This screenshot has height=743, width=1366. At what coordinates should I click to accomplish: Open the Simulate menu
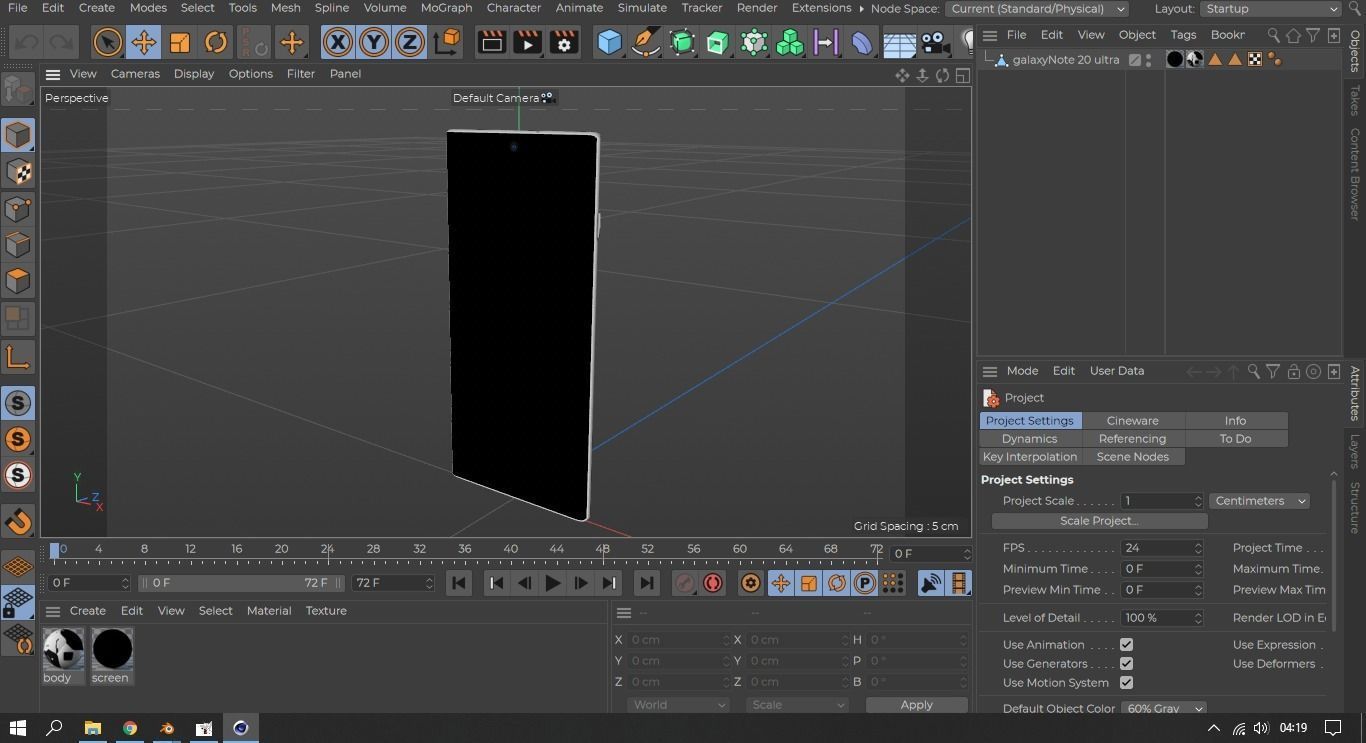point(642,8)
